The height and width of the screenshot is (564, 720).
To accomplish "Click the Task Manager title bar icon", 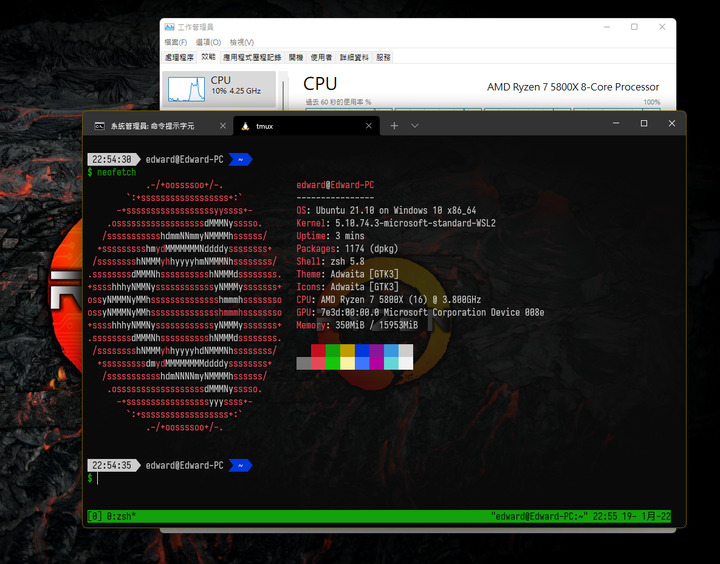I will tap(169, 27).
